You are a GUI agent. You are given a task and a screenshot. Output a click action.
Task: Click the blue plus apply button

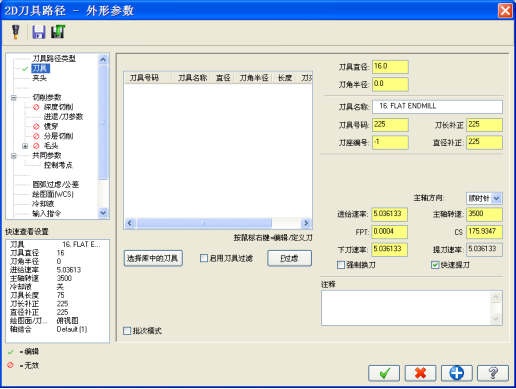(457, 373)
